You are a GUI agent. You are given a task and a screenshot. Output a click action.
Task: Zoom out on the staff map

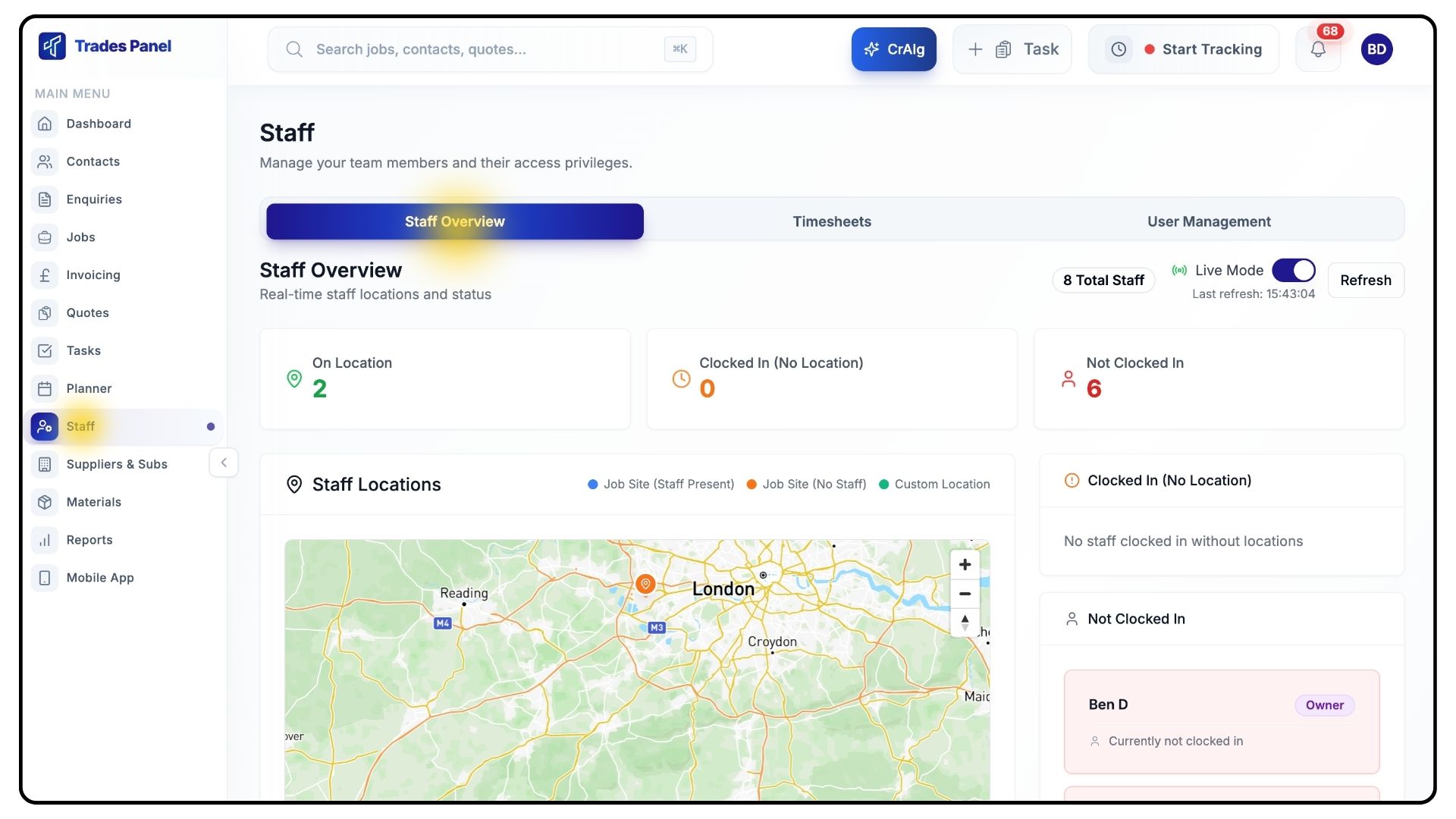(965, 594)
